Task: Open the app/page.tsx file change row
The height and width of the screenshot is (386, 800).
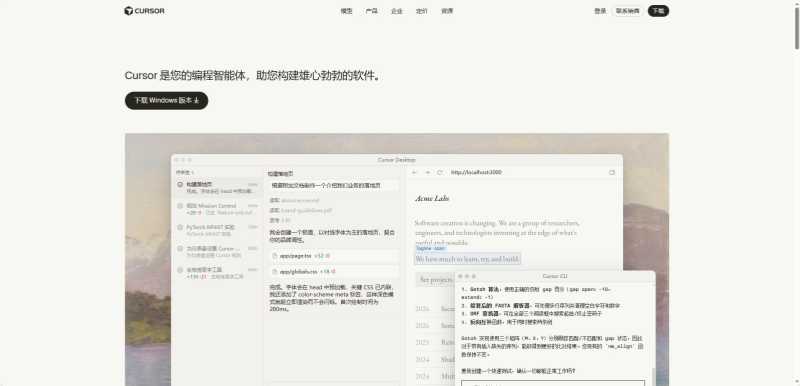Action: coord(334,256)
